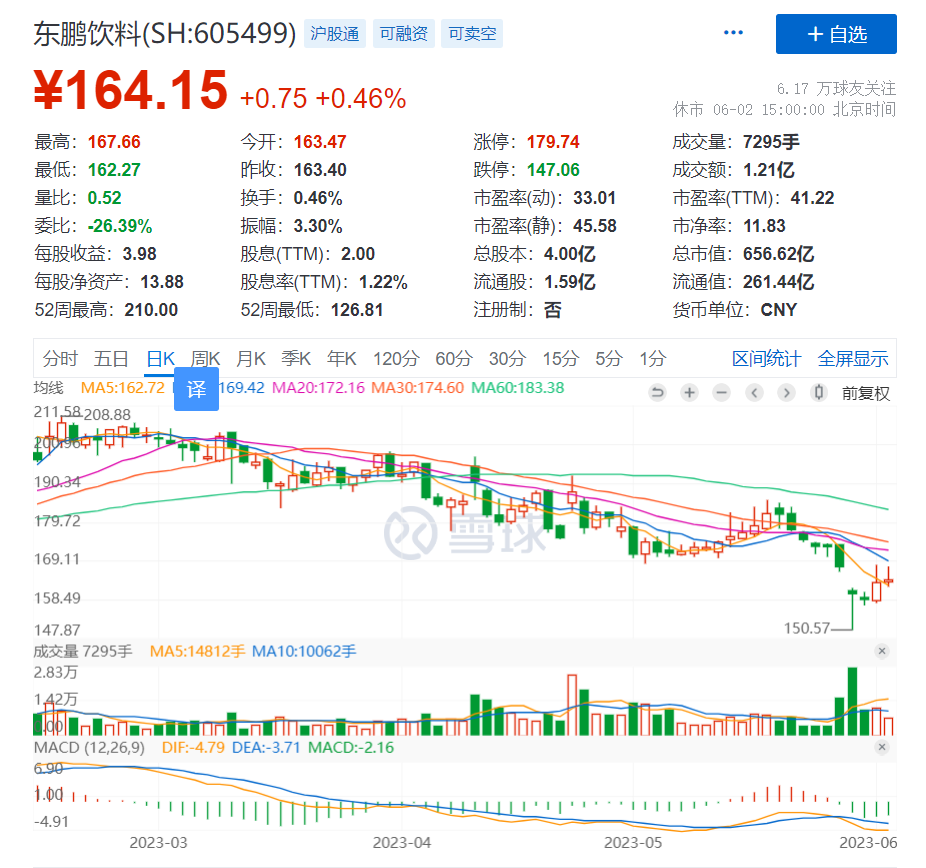Click the volume MA5:14812手 label

(x=197, y=651)
